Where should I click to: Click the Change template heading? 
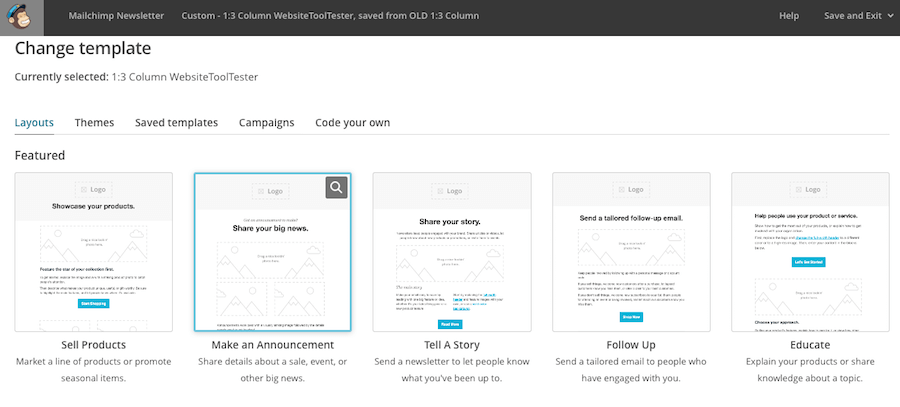(83, 49)
